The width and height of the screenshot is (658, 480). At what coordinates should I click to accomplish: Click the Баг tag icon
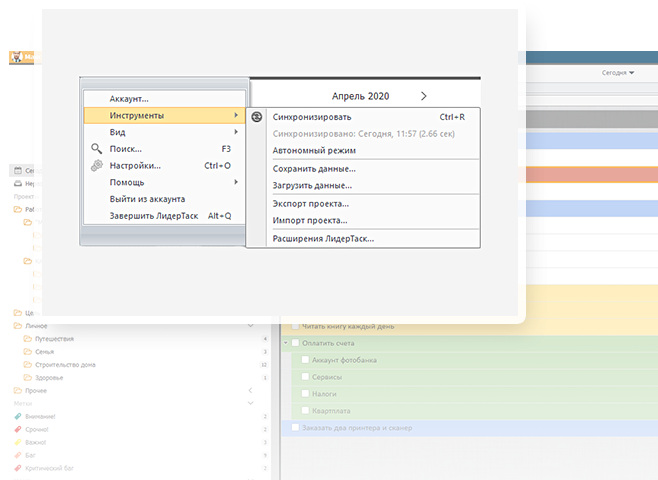[18, 455]
